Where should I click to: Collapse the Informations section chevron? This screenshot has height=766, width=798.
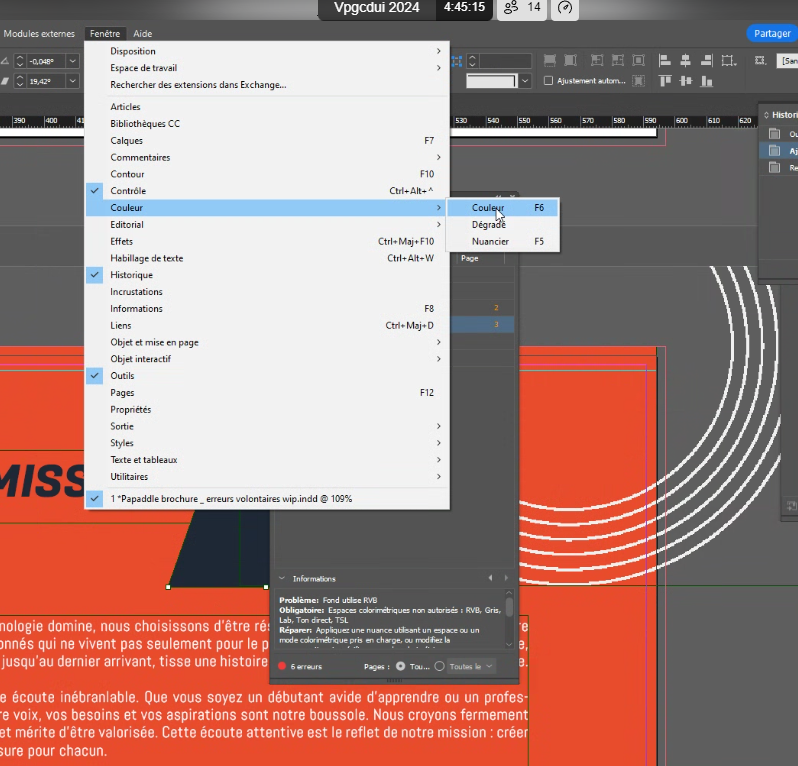coord(282,578)
